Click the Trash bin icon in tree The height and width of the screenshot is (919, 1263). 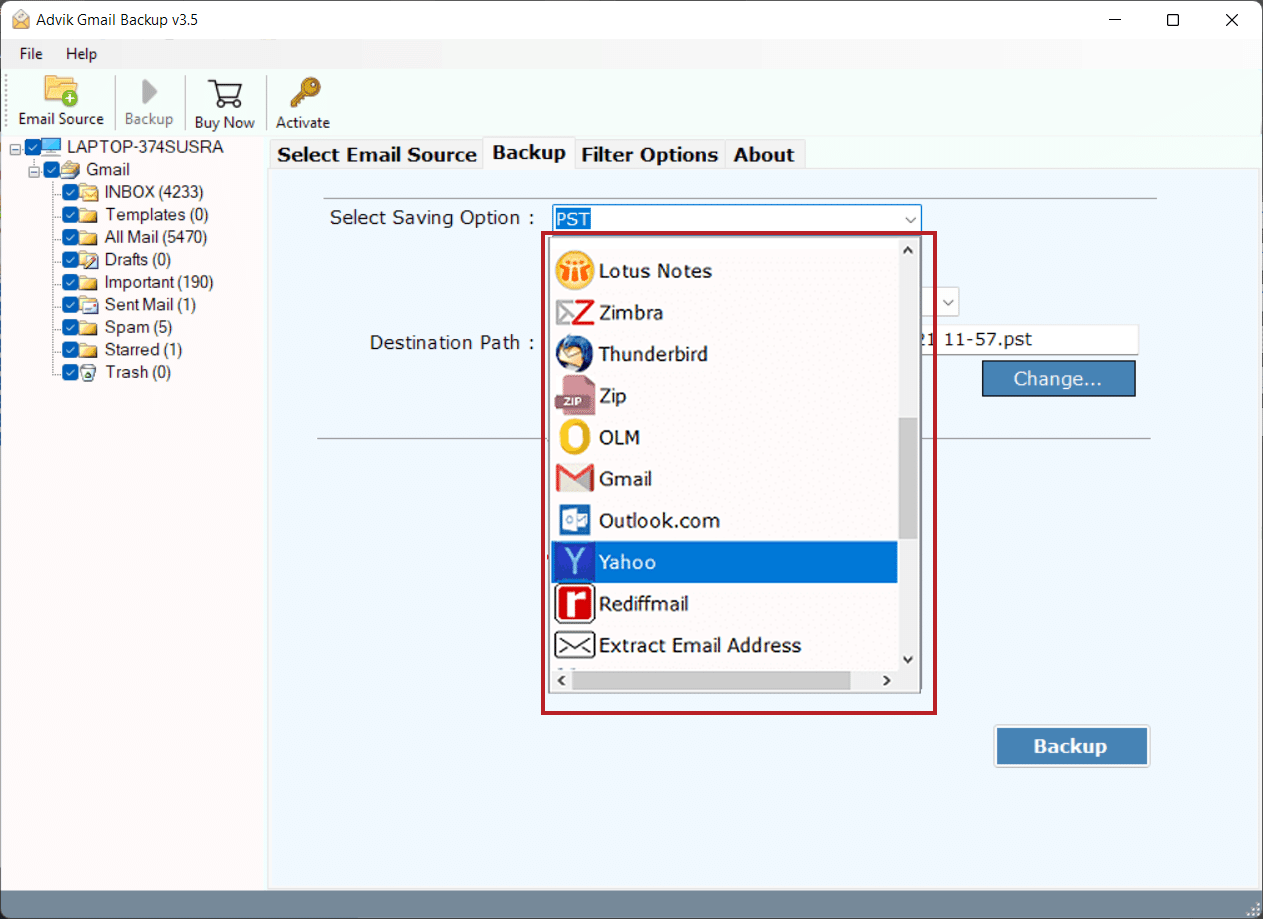(x=88, y=372)
